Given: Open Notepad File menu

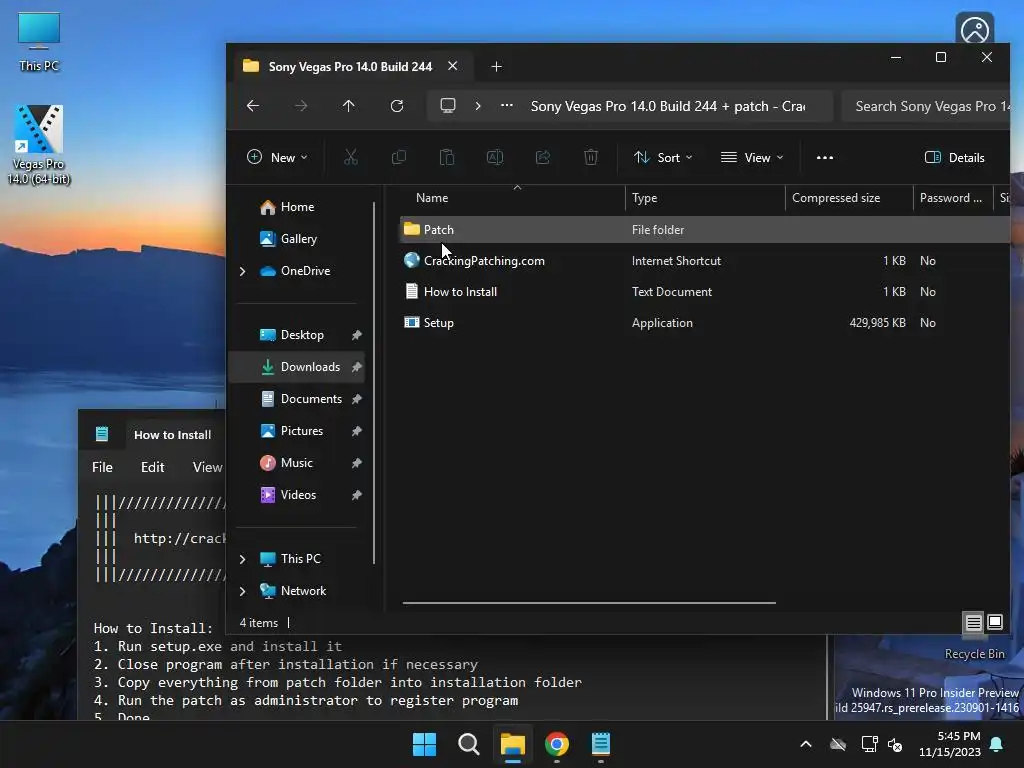Looking at the screenshot, I should (x=103, y=467).
